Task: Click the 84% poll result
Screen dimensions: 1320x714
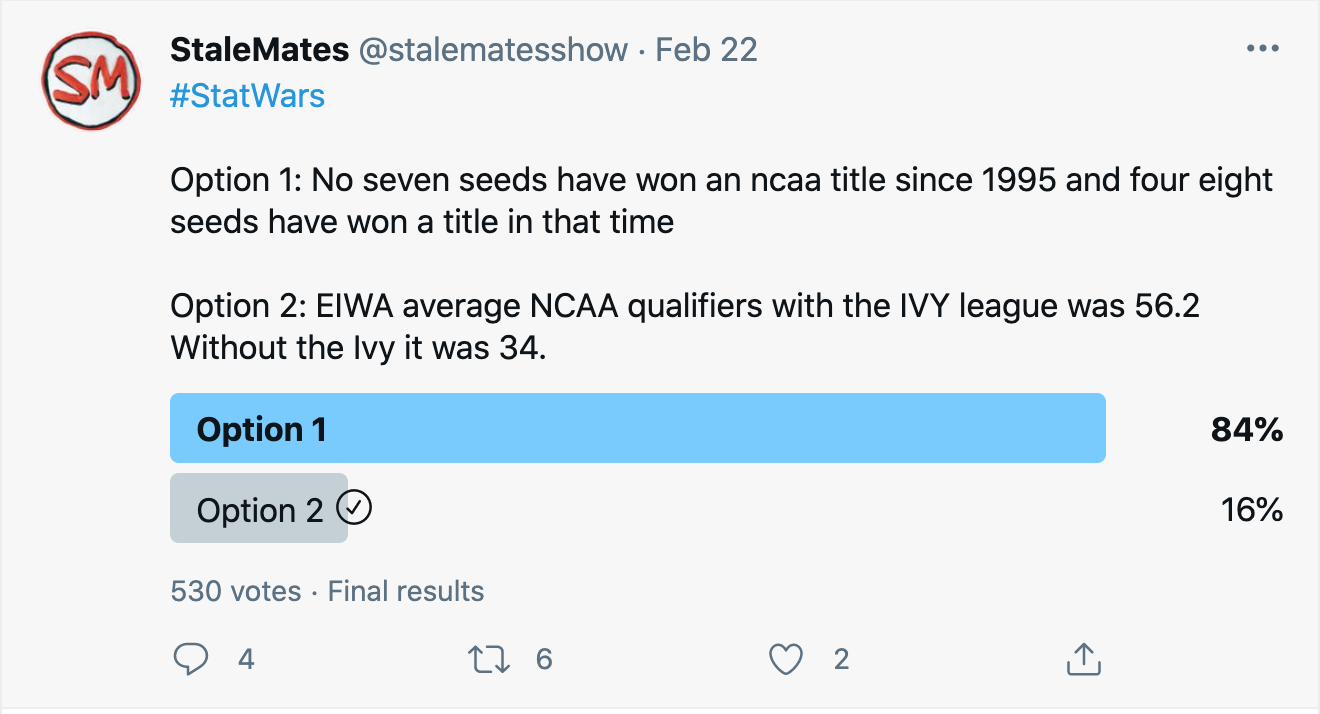Action: pos(1246,430)
